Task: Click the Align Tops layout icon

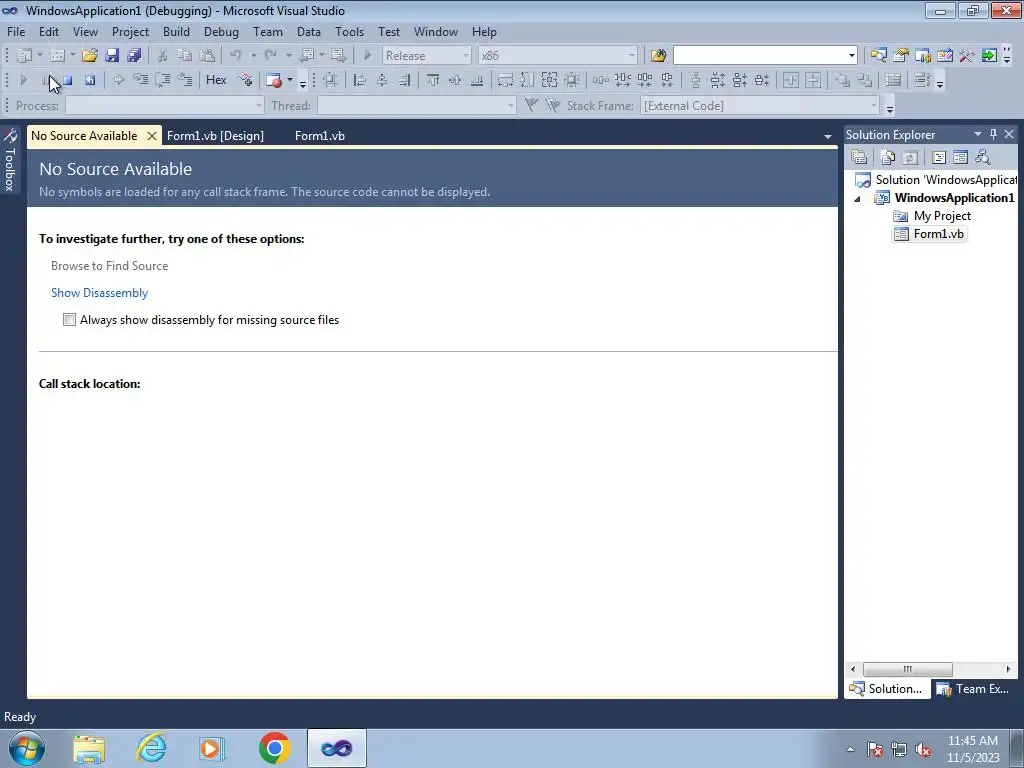Action: click(x=432, y=80)
